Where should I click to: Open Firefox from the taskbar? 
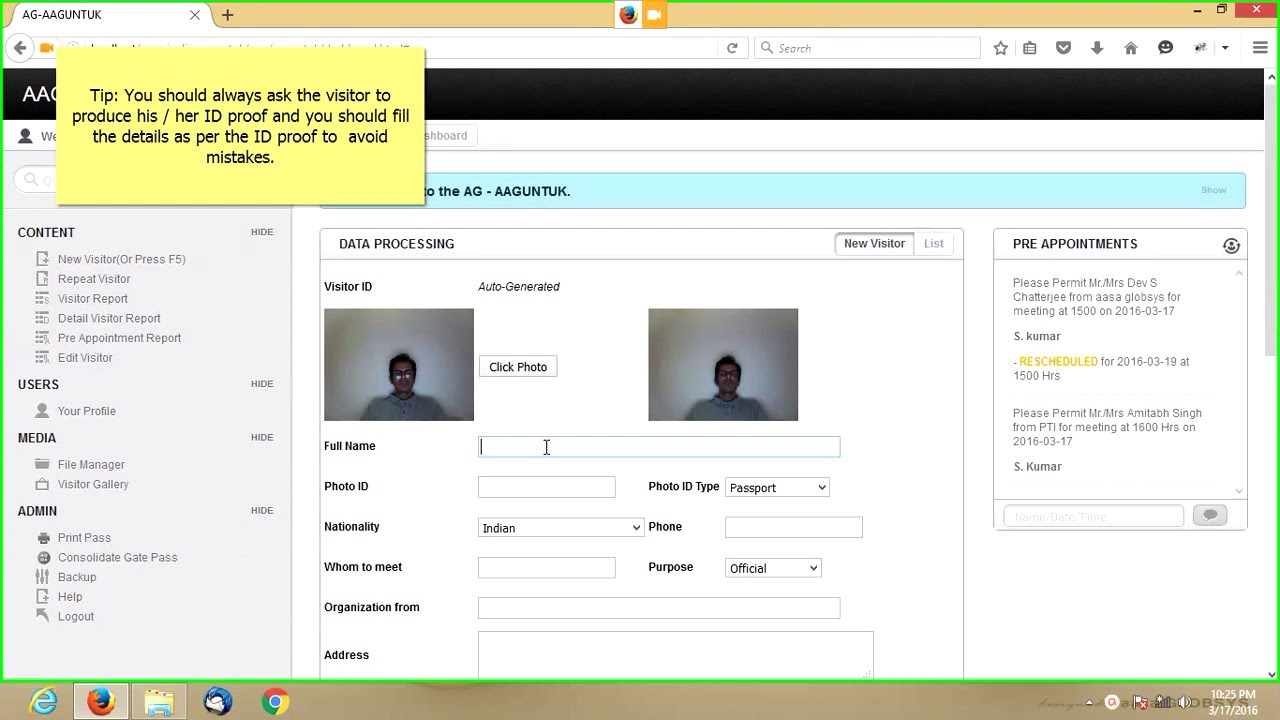tap(100, 702)
